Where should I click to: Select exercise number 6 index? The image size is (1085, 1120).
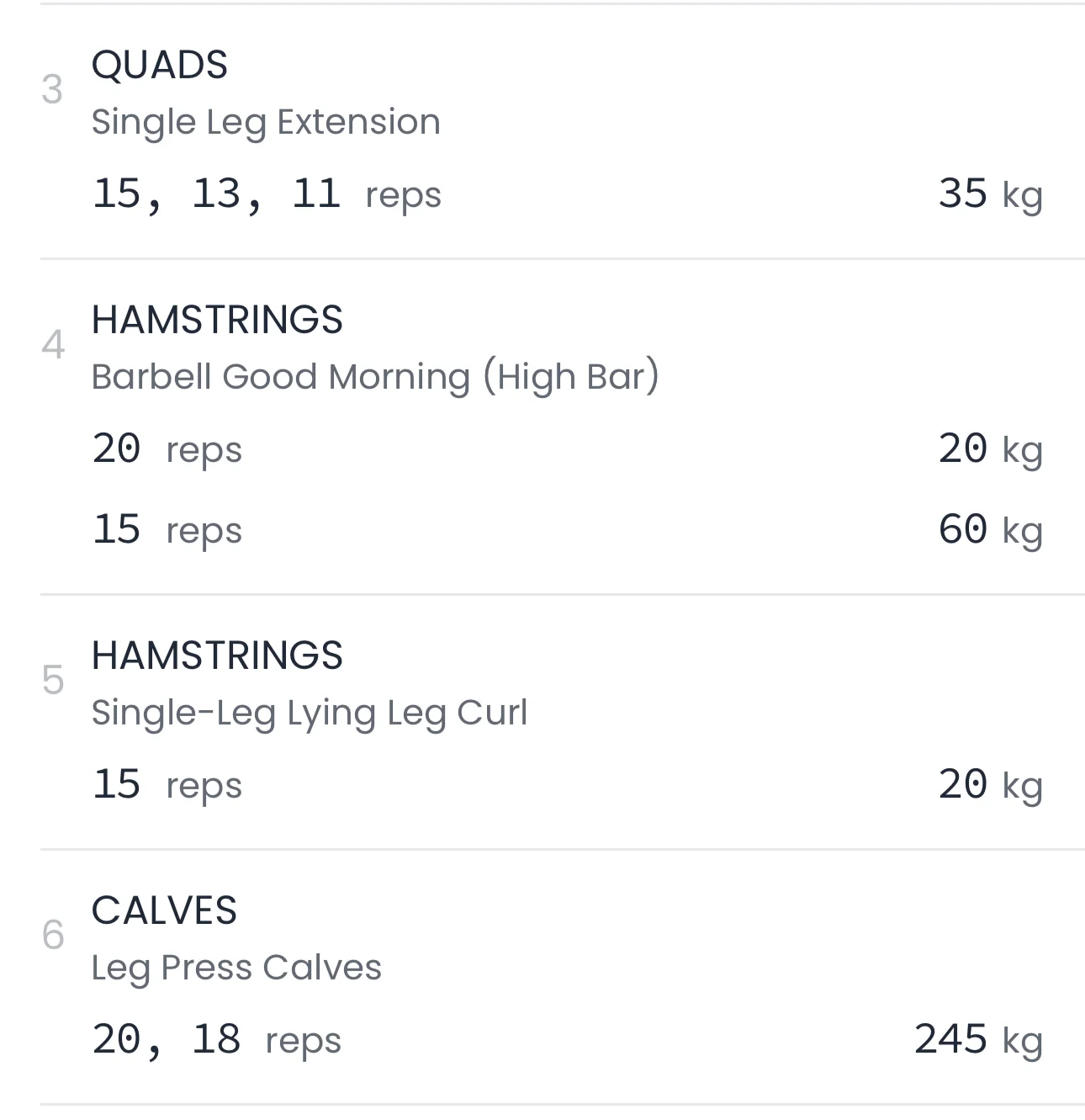[x=52, y=936]
